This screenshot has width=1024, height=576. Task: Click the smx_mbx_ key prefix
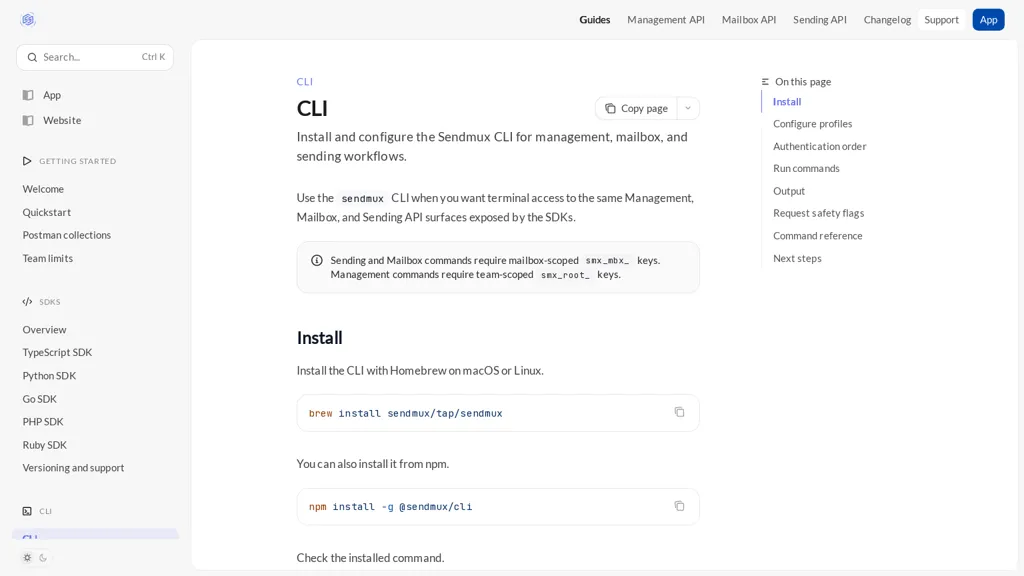tap(607, 261)
